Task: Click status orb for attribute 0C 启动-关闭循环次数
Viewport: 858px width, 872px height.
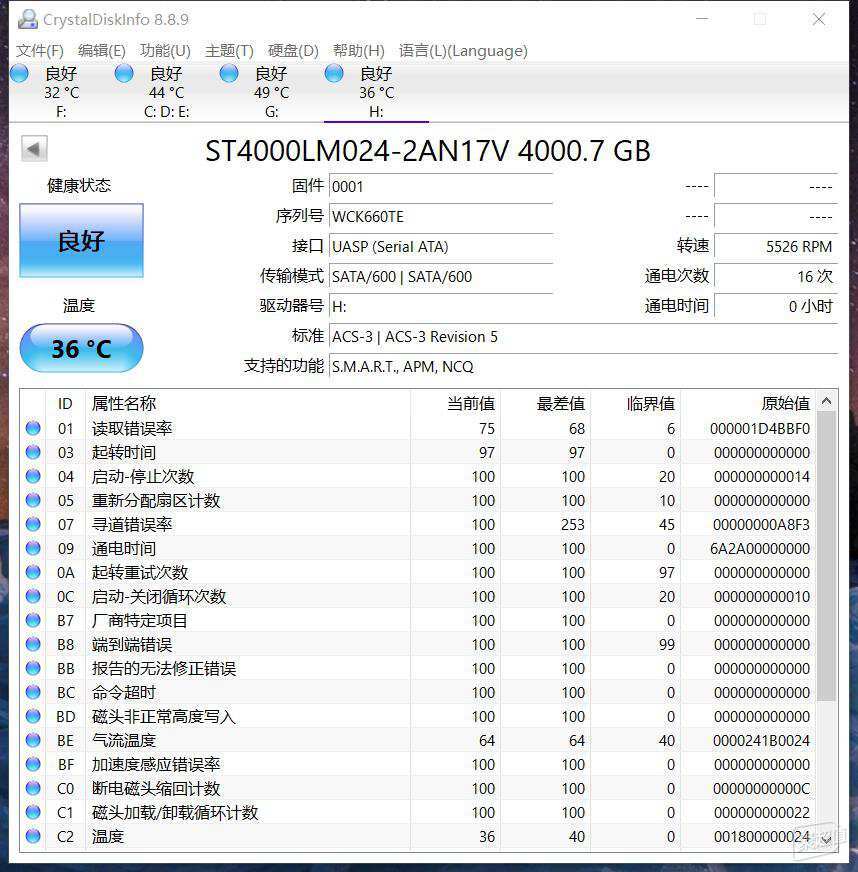Action: (x=33, y=596)
